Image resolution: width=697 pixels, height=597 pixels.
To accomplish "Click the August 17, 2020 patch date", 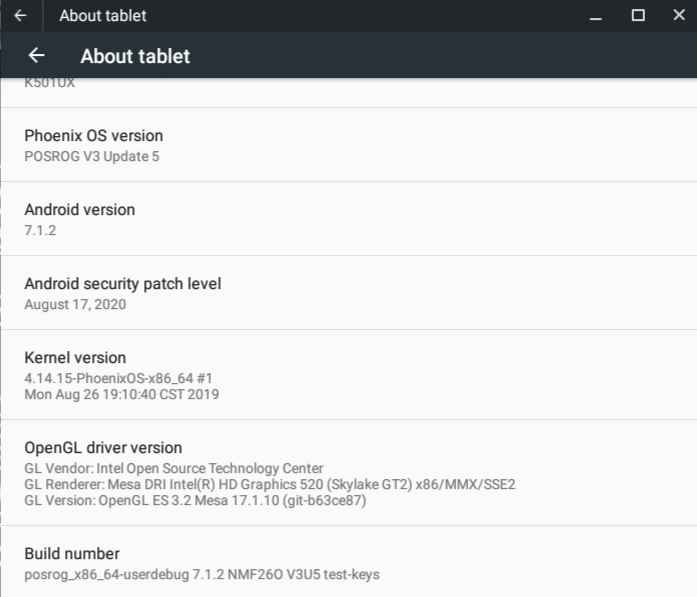I will (x=75, y=304).
